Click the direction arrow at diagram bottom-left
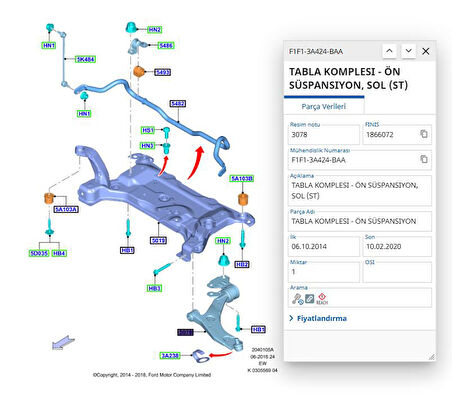 [63, 342]
